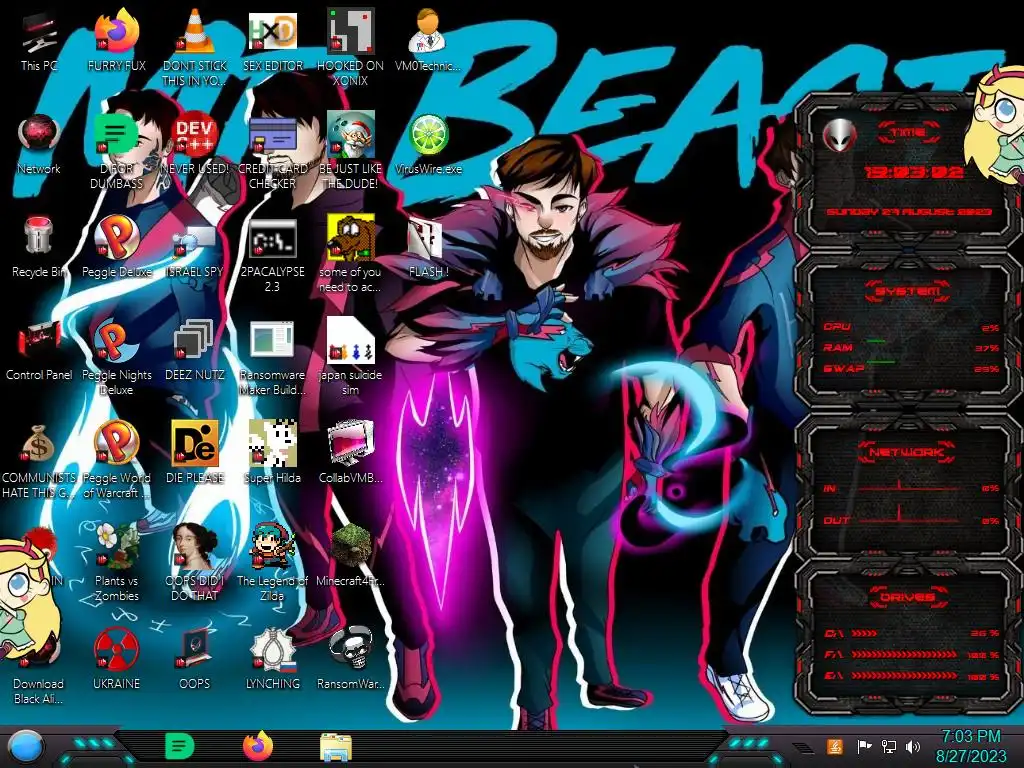Open the network tray icon
Screen dimensions: 1024x768
[x=889, y=746]
